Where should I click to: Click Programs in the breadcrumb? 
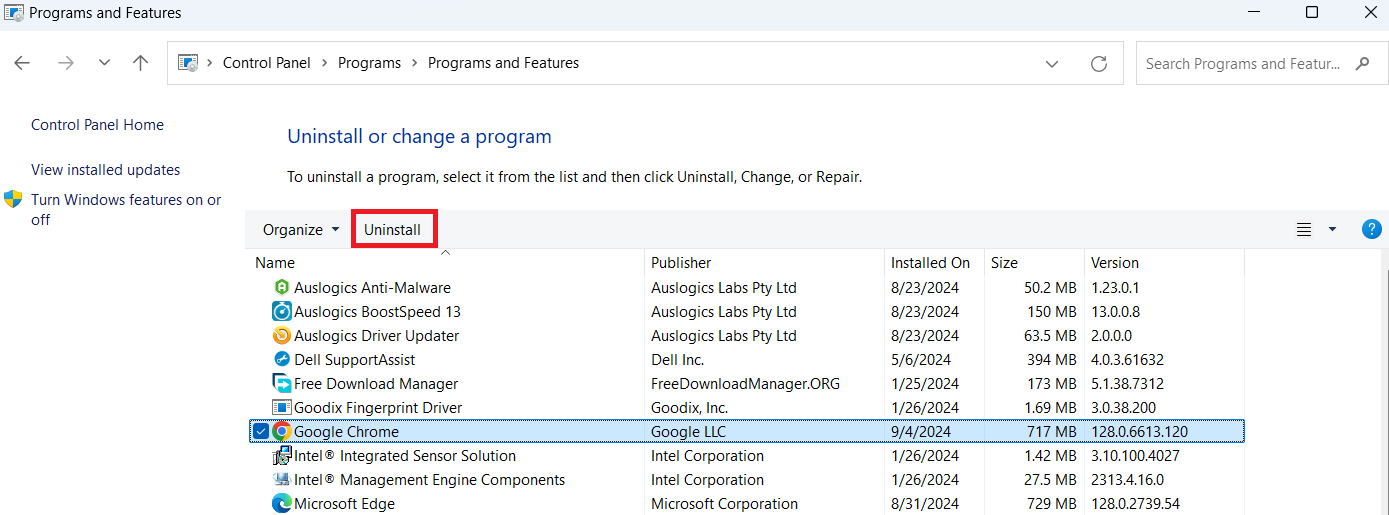point(369,63)
